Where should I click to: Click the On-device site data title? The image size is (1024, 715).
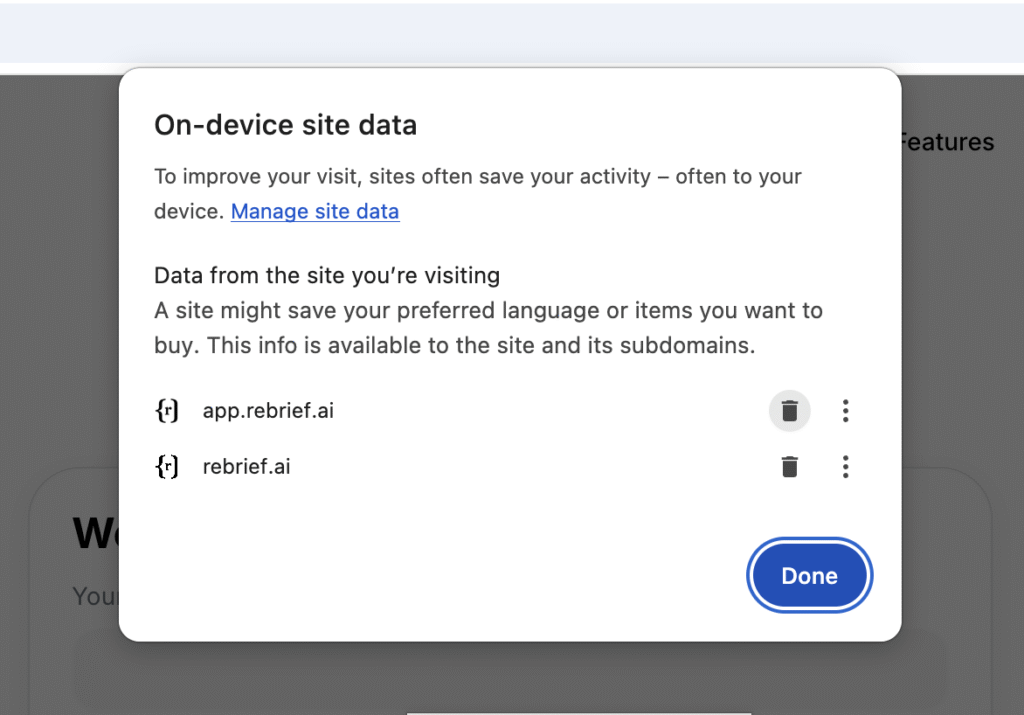pyautogui.click(x=285, y=125)
